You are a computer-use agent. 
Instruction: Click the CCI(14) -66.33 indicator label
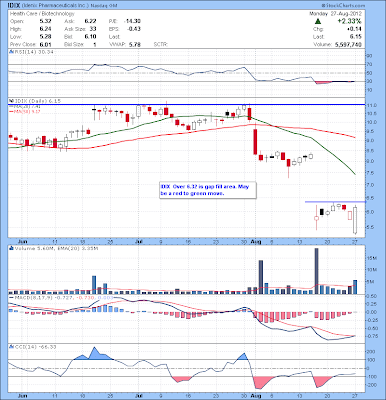pos(35,347)
